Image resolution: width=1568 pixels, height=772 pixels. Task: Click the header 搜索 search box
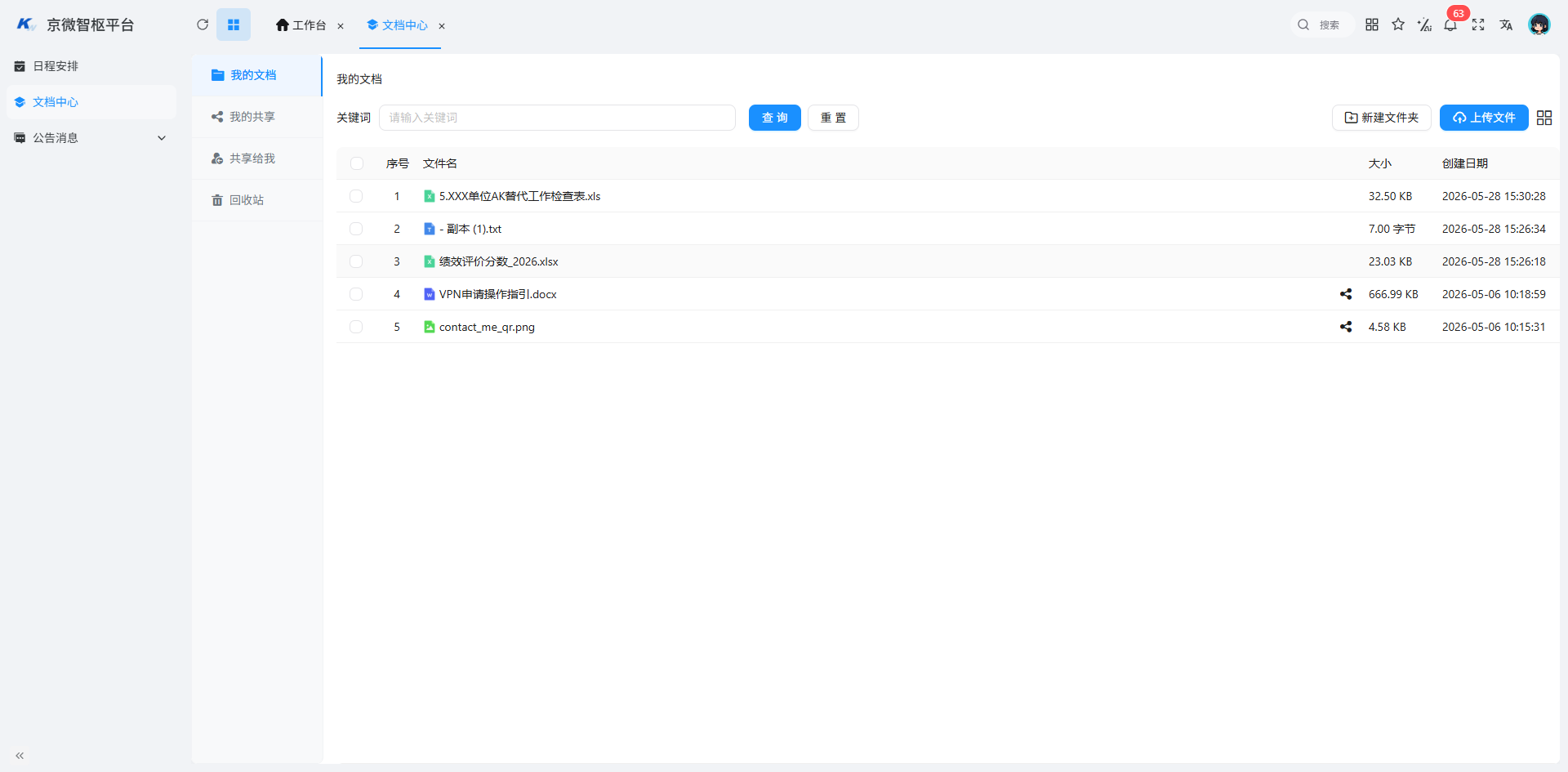pyautogui.click(x=1324, y=25)
